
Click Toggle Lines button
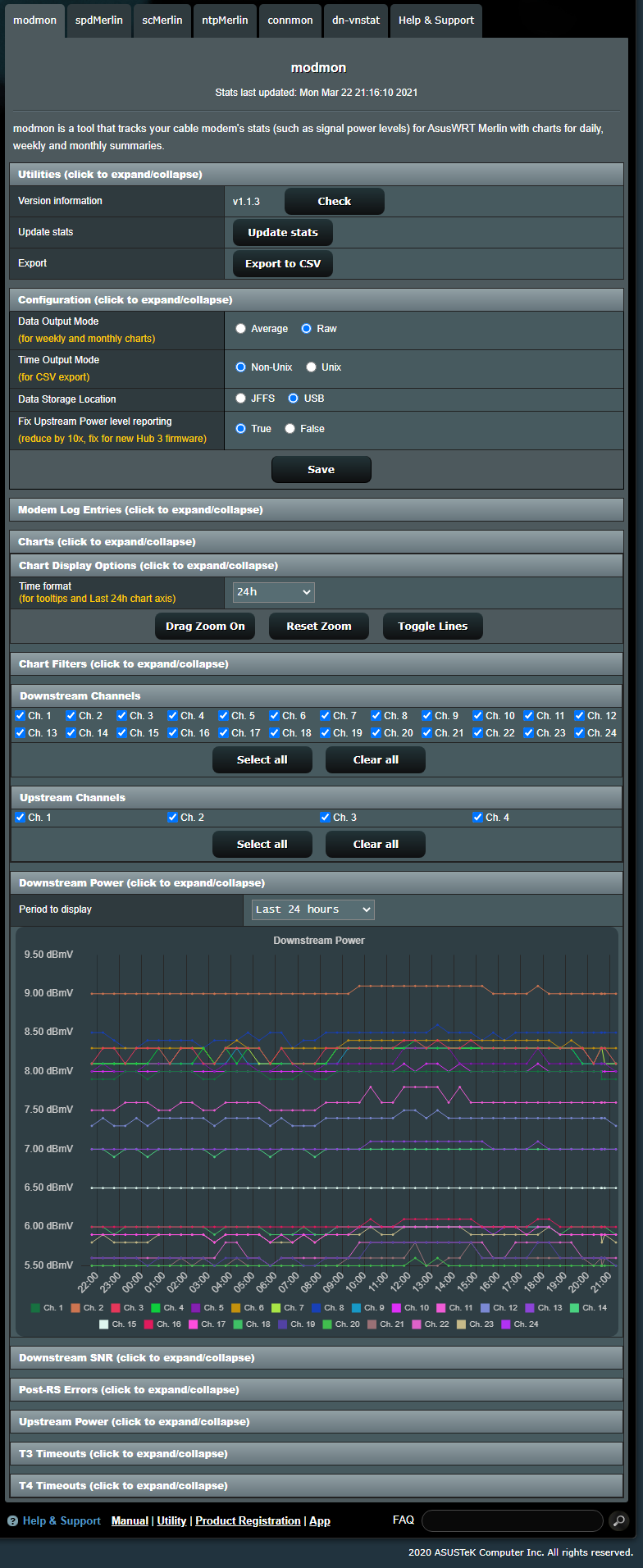pos(433,626)
